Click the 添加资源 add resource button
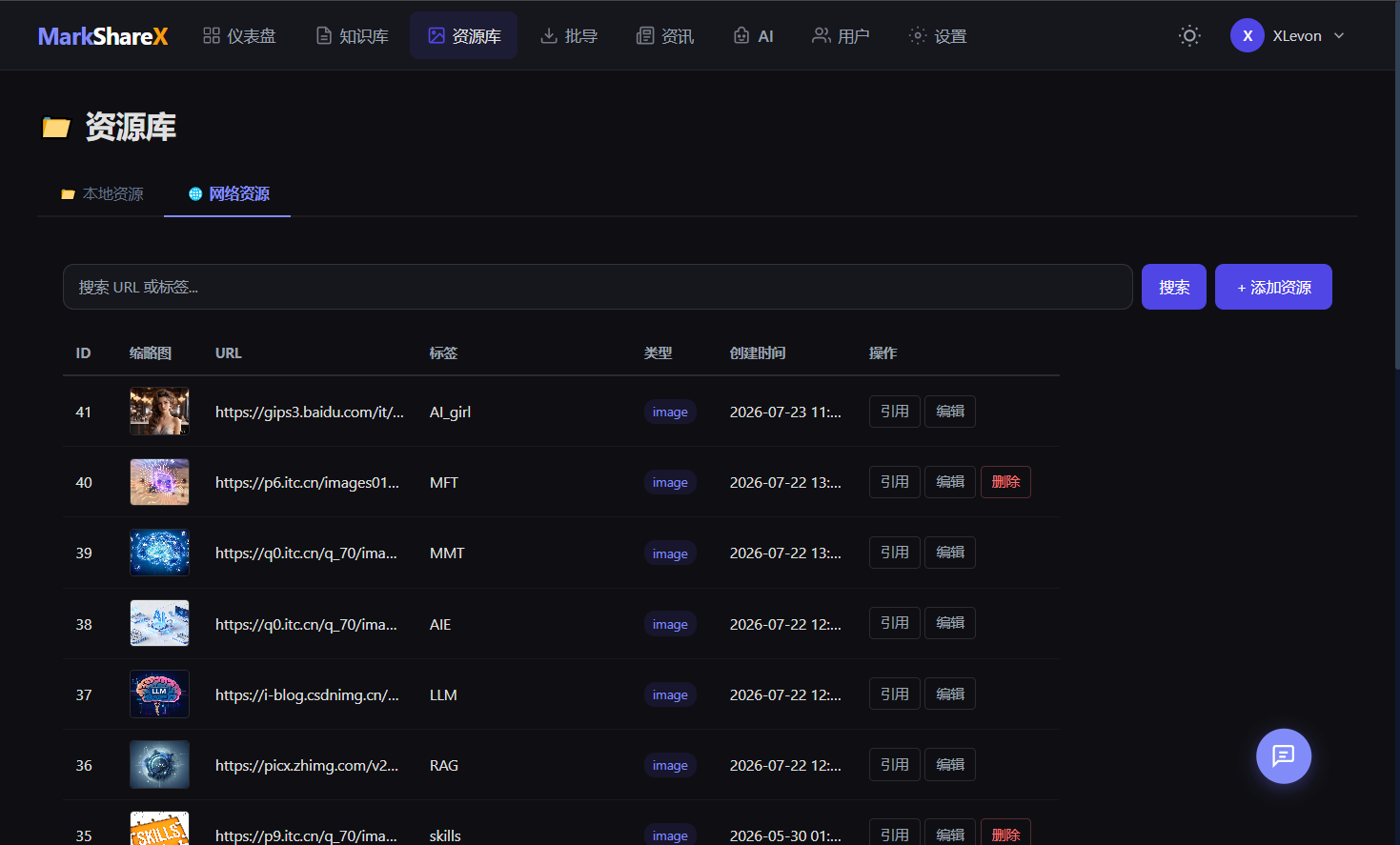The width and height of the screenshot is (1400, 845). (x=1273, y=287)
